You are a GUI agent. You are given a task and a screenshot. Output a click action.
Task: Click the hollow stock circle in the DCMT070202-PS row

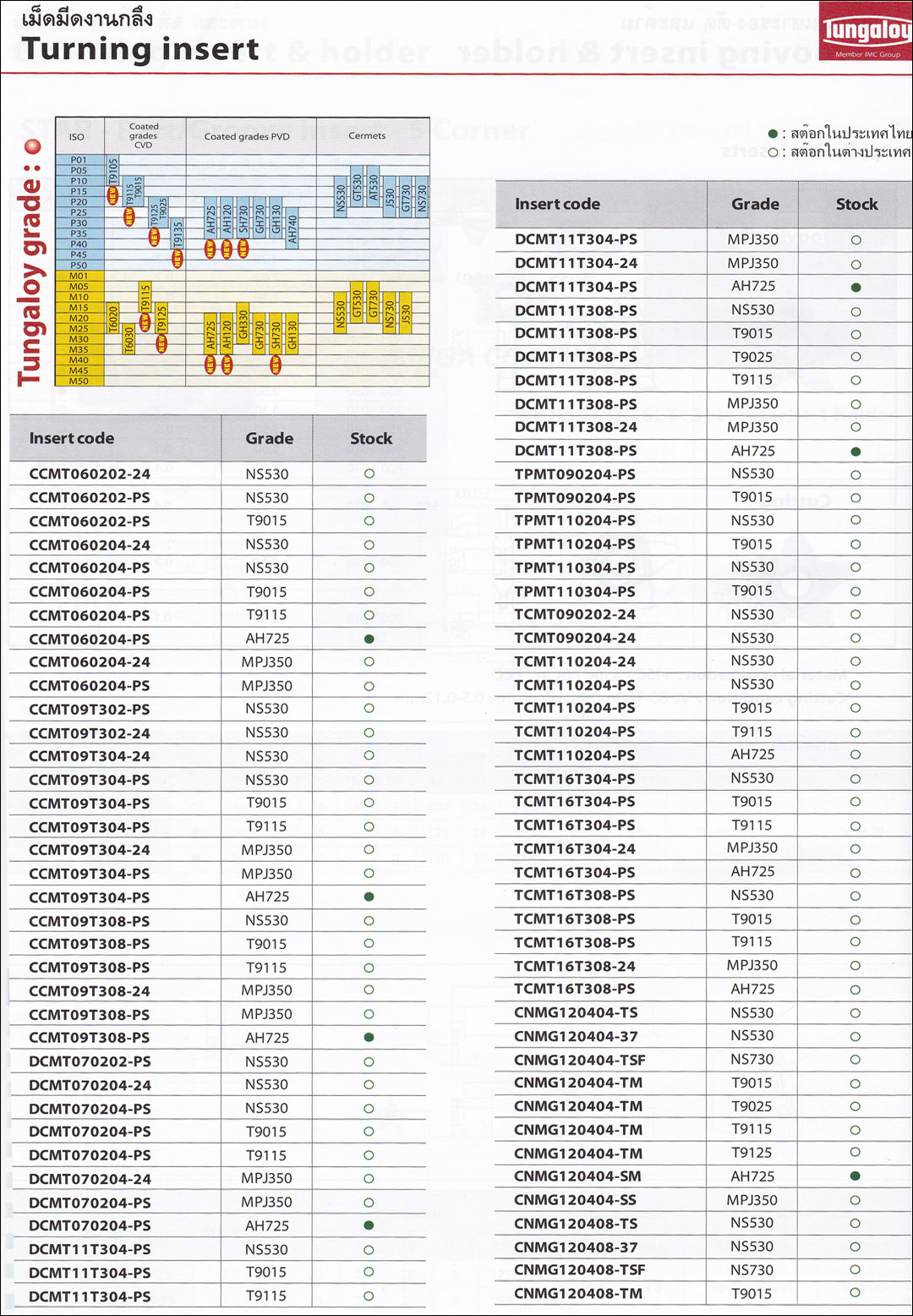369,1061
